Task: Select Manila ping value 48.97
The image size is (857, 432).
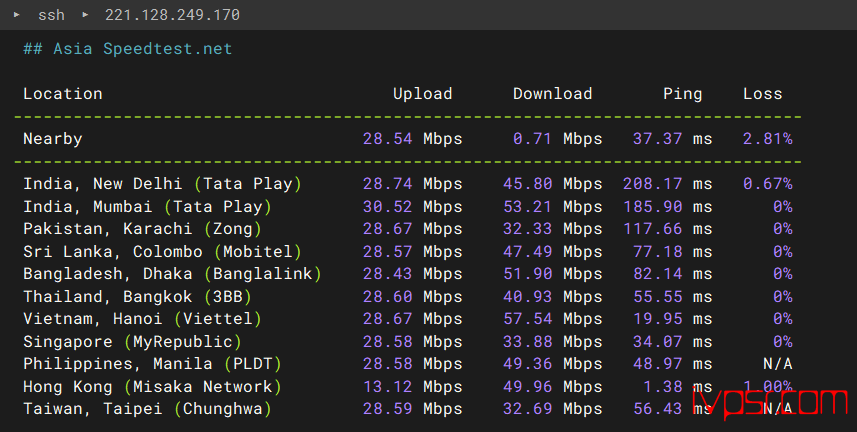Action: [x=657, y=364]
